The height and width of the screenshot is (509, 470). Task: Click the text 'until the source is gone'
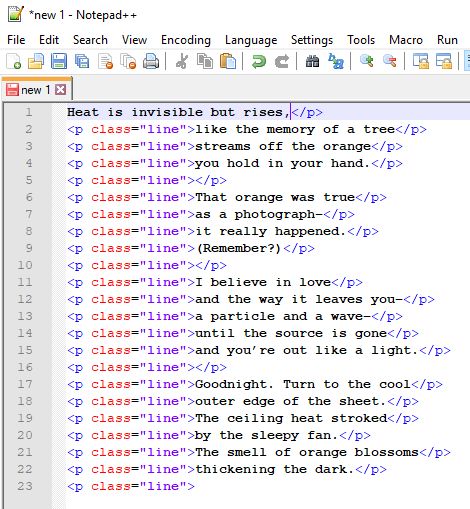[291, 333]
